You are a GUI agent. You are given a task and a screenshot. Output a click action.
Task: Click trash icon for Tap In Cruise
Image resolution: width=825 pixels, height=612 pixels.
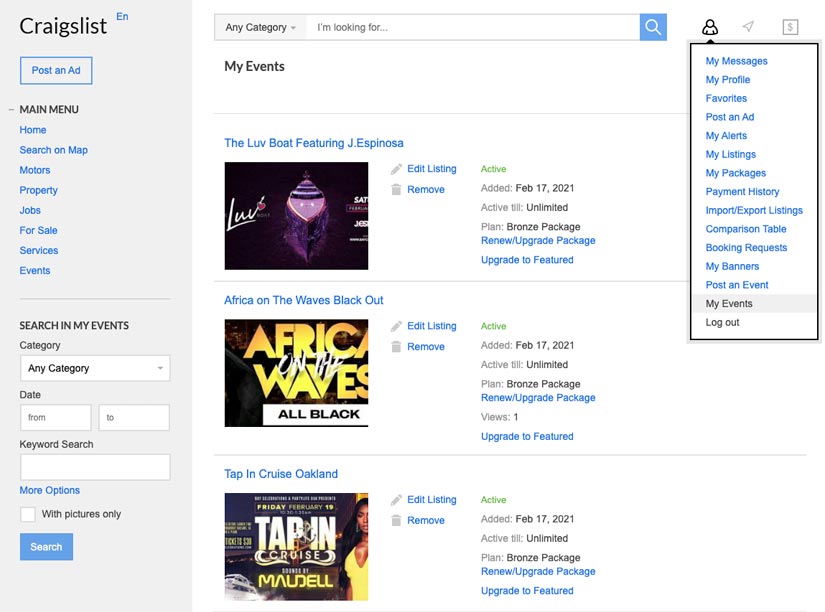click(397, 520)
